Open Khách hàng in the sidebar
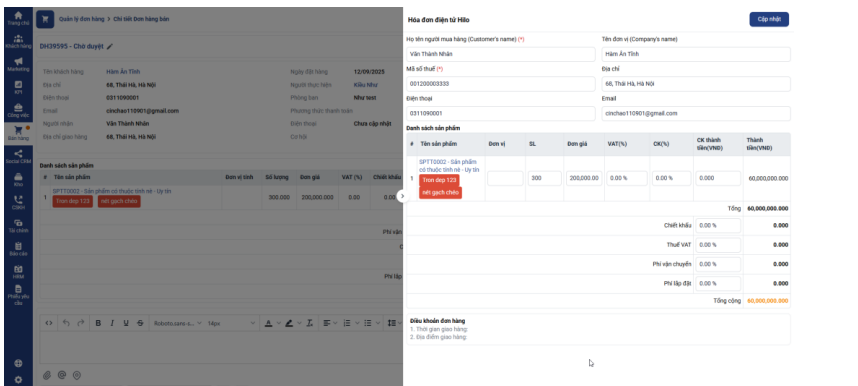The width and height of the screenshot is (858, 386). [x=18, y=42]
